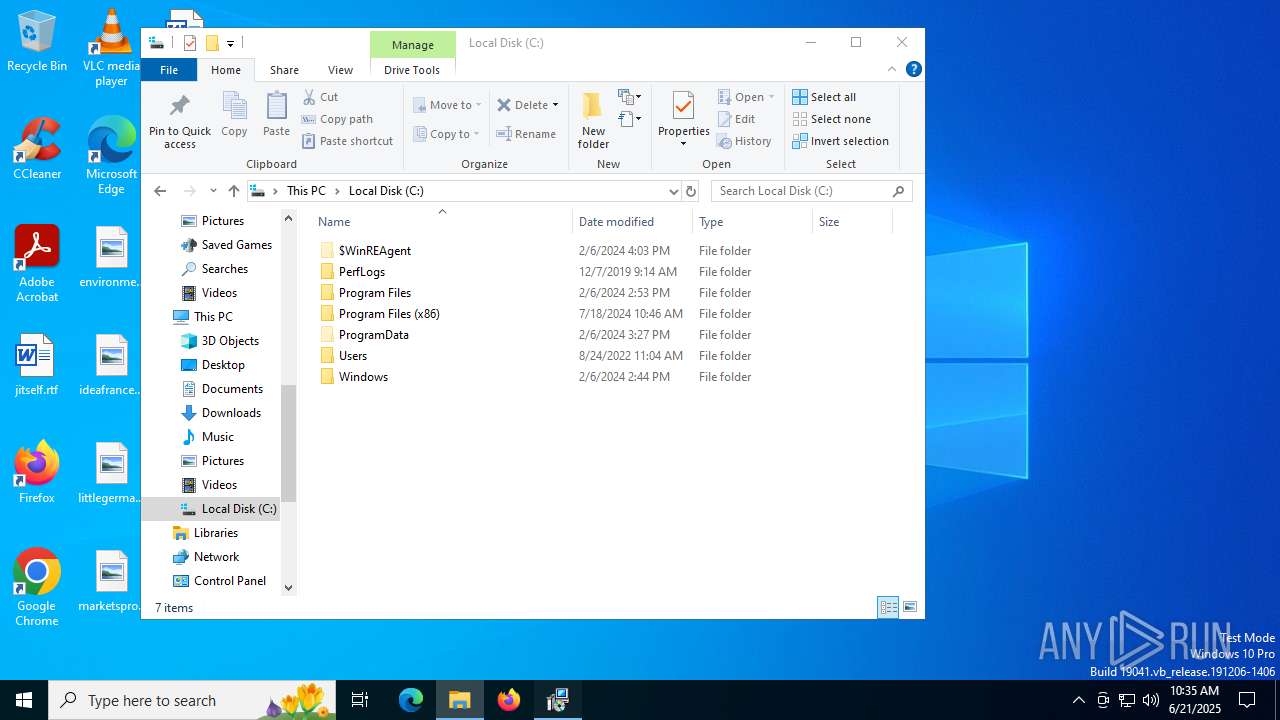Click Cut in the Clipboard group
Image resolution: width=1280 pixels, height=720 pixels.
[x=321, y=97]
